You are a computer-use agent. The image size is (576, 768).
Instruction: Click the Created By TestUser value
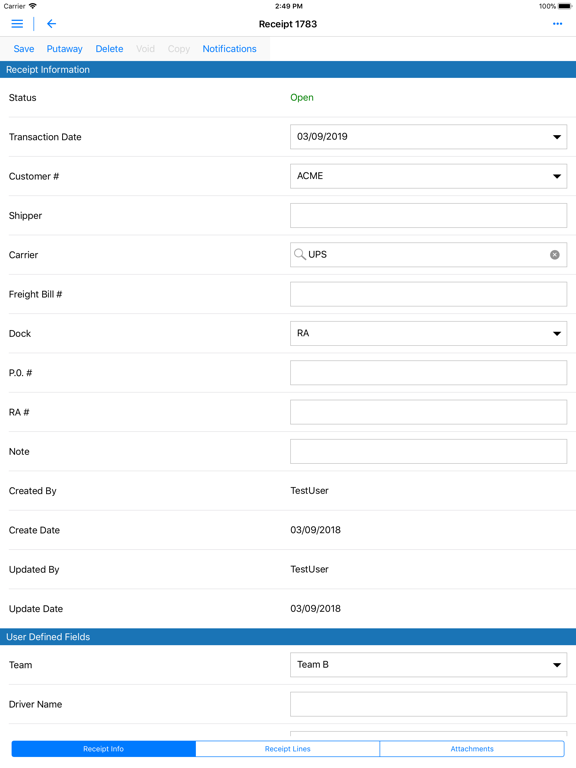[310, 491]
